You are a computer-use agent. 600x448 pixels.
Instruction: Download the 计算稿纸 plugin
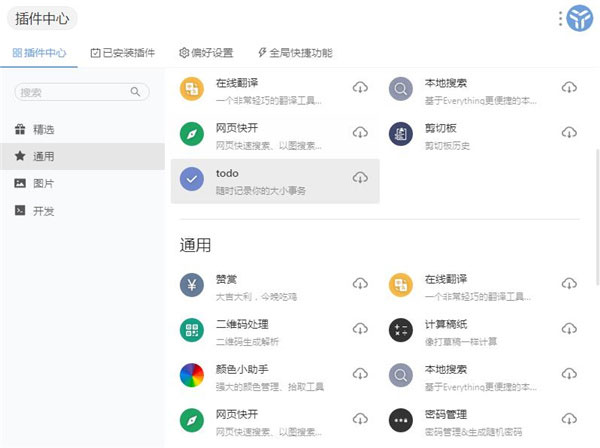(569, 329)
